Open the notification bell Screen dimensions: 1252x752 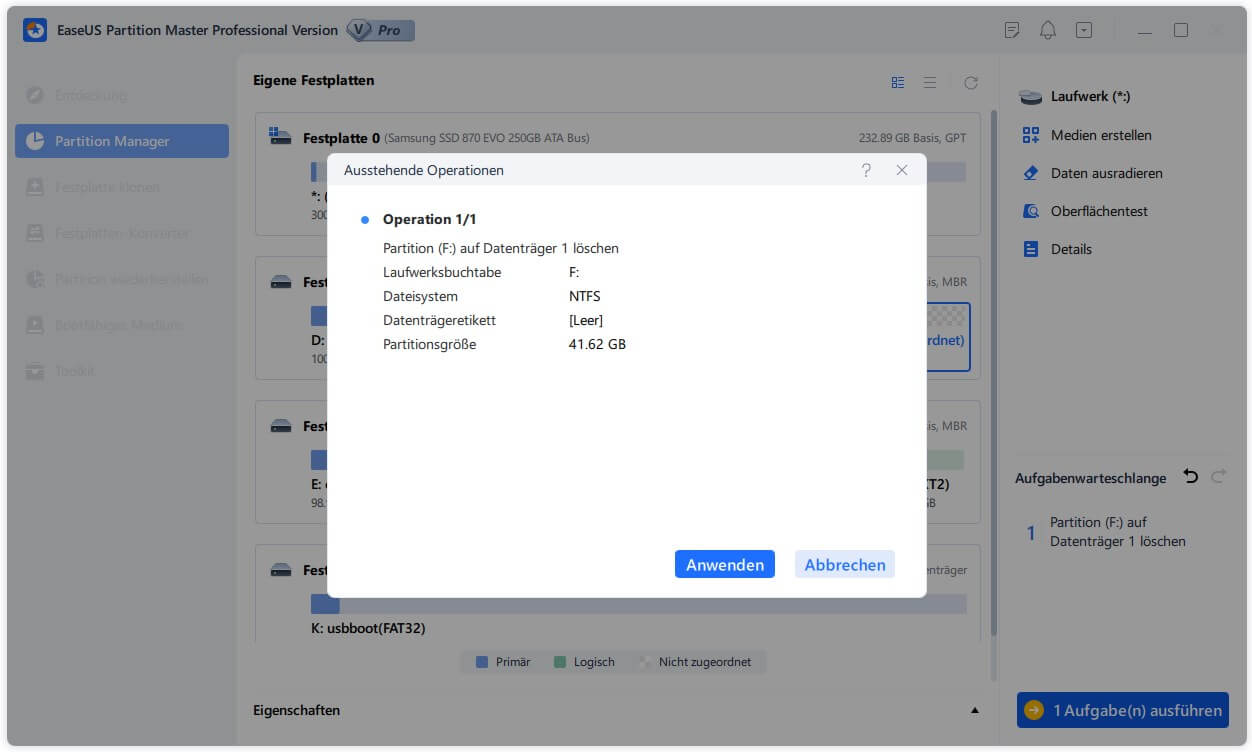tap(1048, 31)
